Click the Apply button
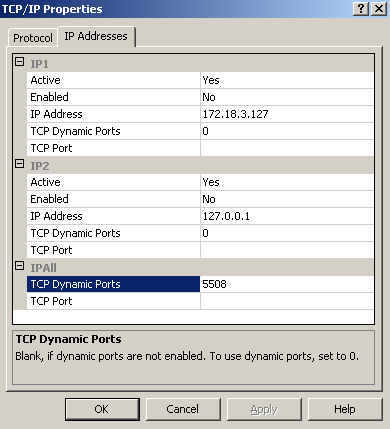390x429 pixels. point(264,409)
